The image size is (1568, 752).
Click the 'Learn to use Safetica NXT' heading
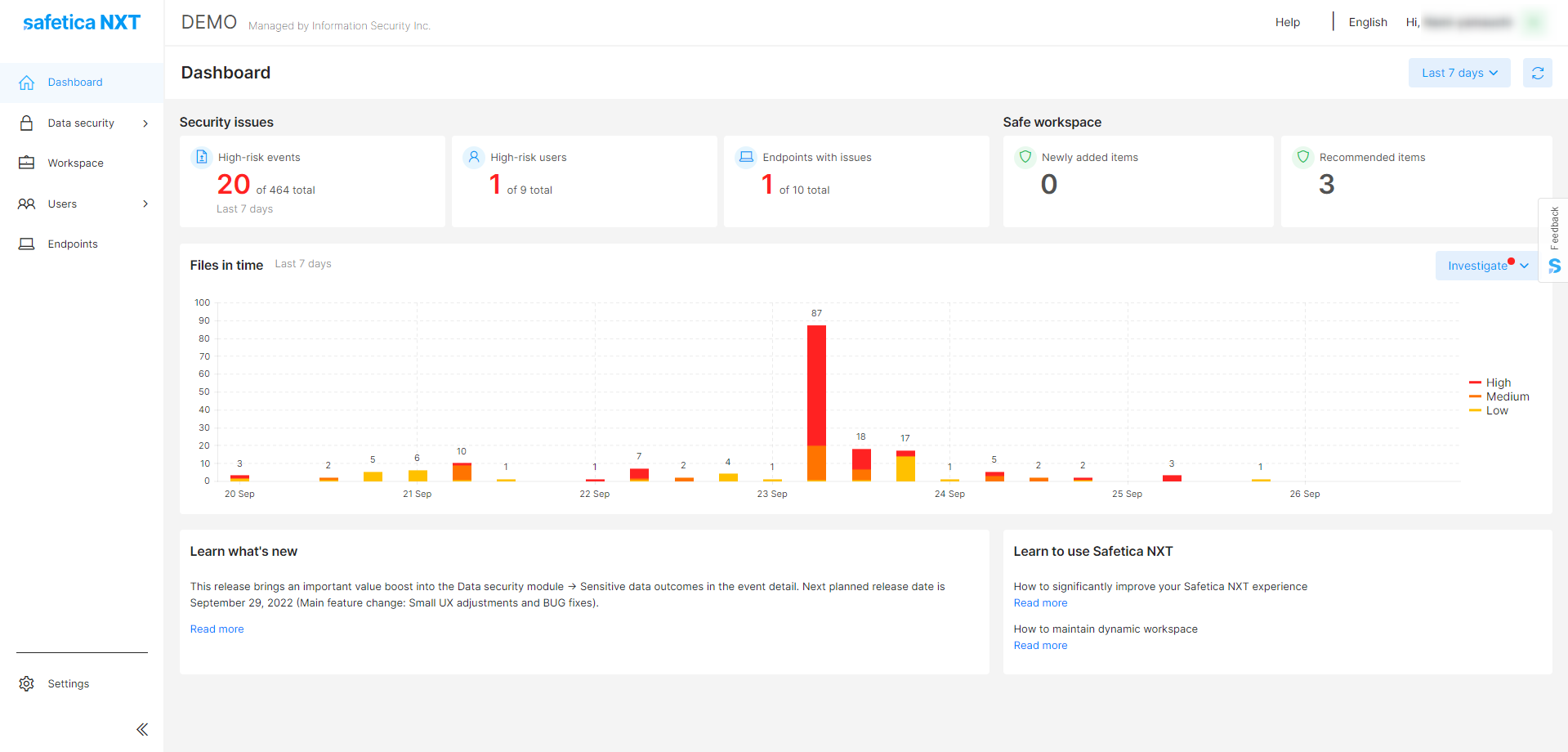[1093, 552]
